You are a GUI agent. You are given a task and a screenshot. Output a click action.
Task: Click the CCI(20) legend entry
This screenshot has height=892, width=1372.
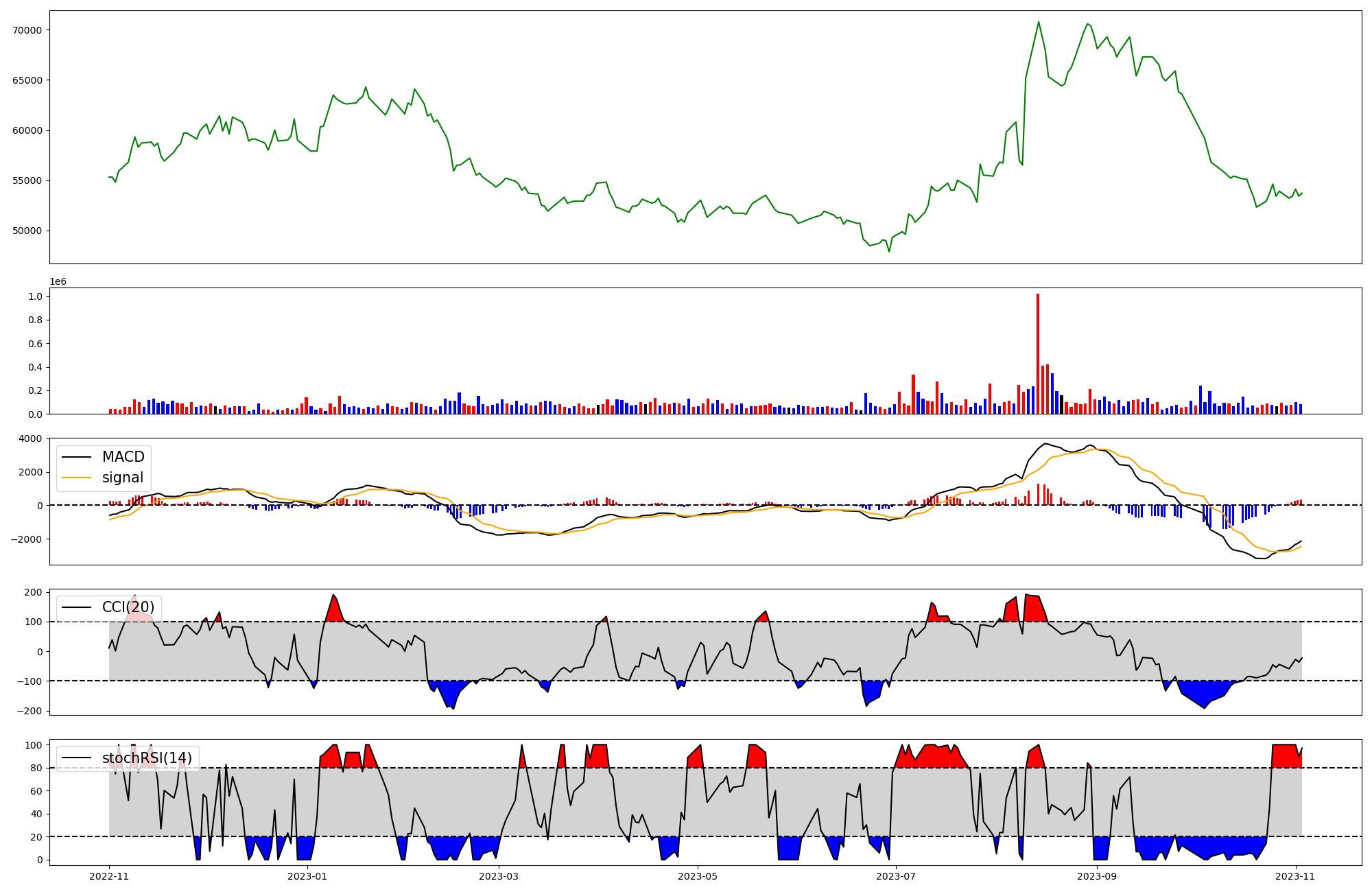pos(128,607)
